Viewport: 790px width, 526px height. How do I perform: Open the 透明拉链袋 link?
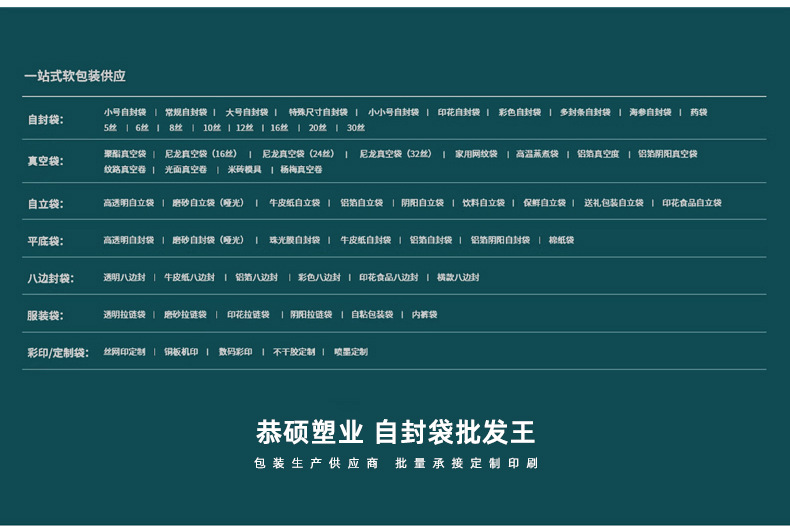pyautogui.click(x=124, y=314)
